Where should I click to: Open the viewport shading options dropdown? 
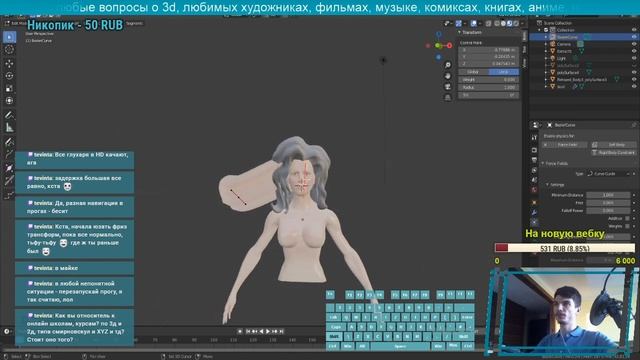[x=523, y=24]
